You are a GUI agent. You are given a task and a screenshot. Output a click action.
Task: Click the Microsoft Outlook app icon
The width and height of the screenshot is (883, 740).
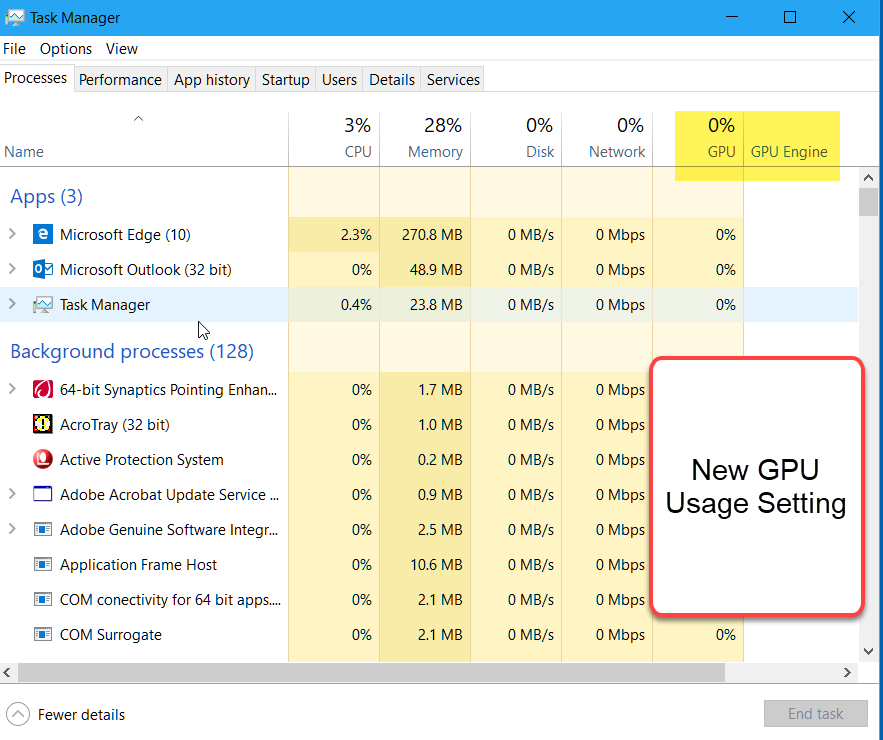click(43, 269)
